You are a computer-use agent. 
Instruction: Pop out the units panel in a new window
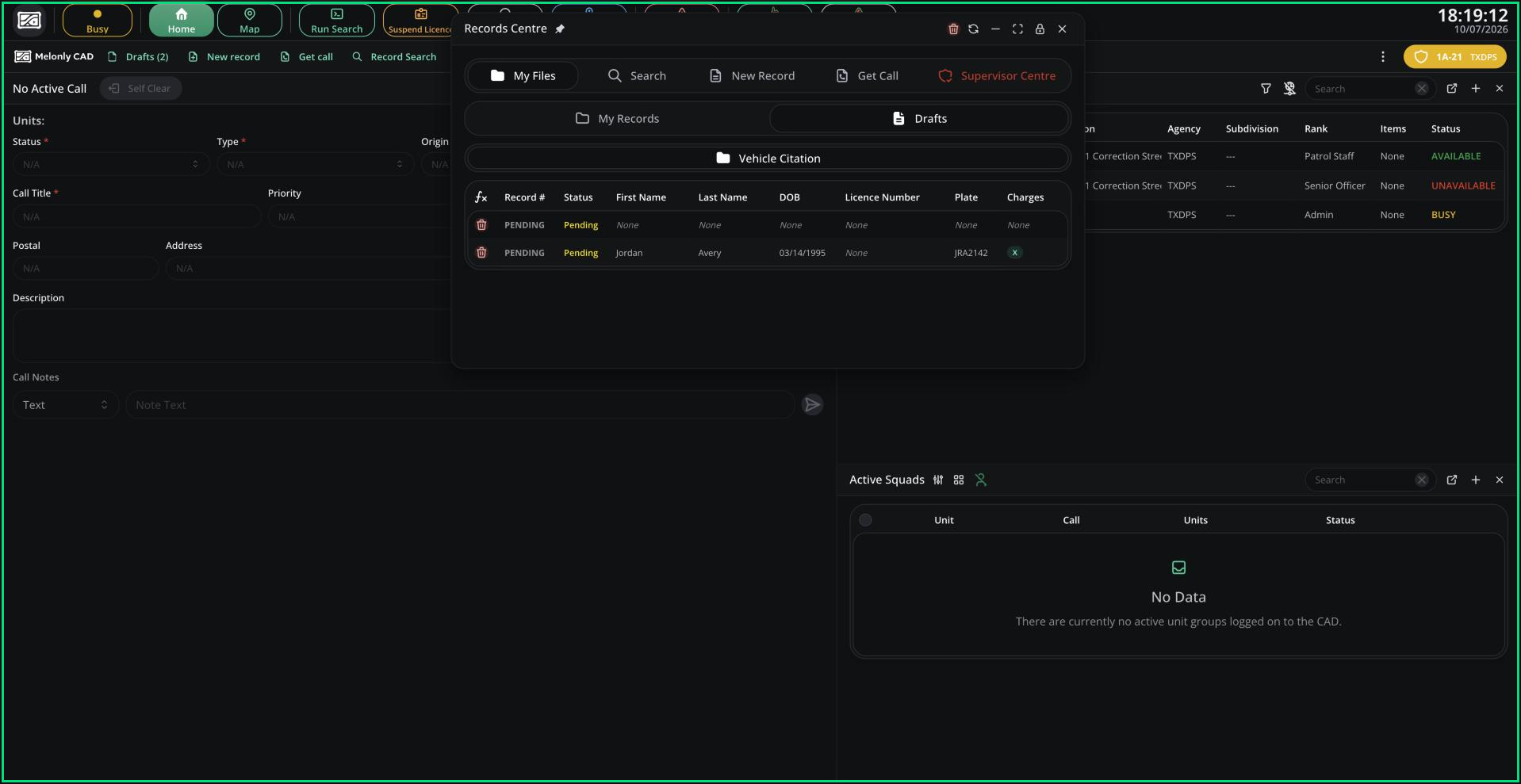coord(1452,89)
